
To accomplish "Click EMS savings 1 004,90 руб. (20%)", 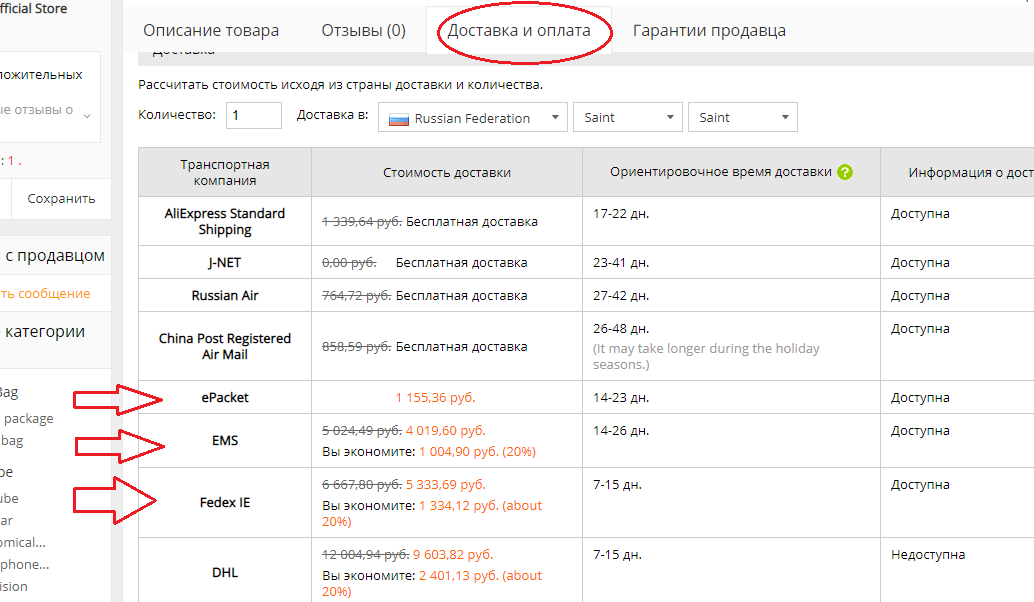I will [x=477, y=452].
